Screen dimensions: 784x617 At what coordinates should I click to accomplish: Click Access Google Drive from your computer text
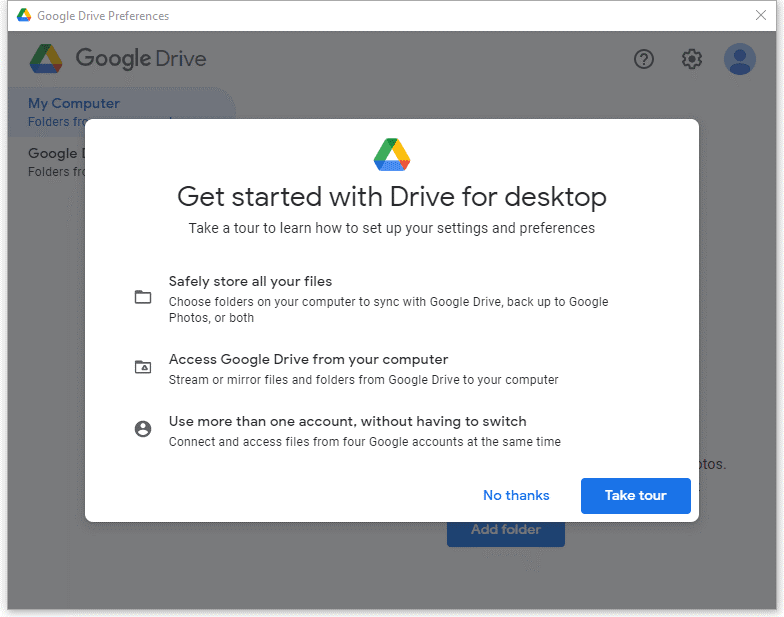click(x=308, y=360)
